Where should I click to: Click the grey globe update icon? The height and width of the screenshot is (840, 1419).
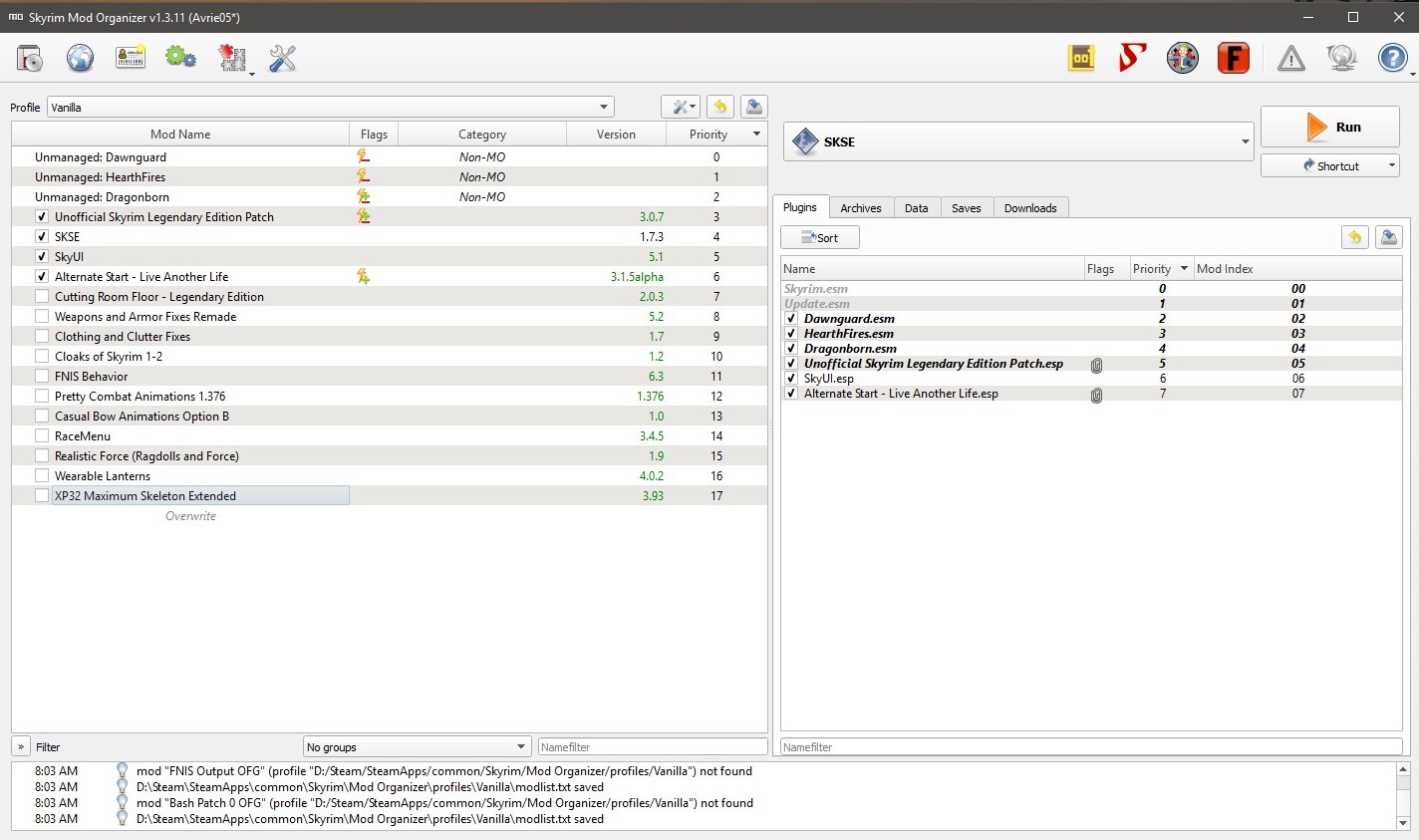(x=1342, y=59)
